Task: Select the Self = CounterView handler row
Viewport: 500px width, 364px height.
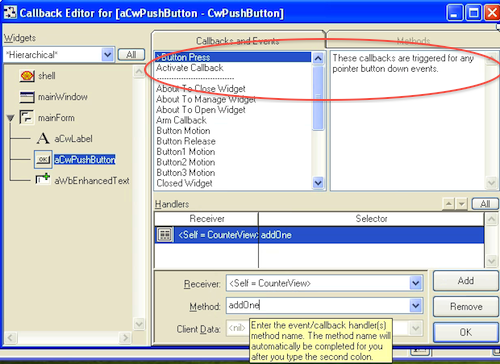Action: coord(319,235)
